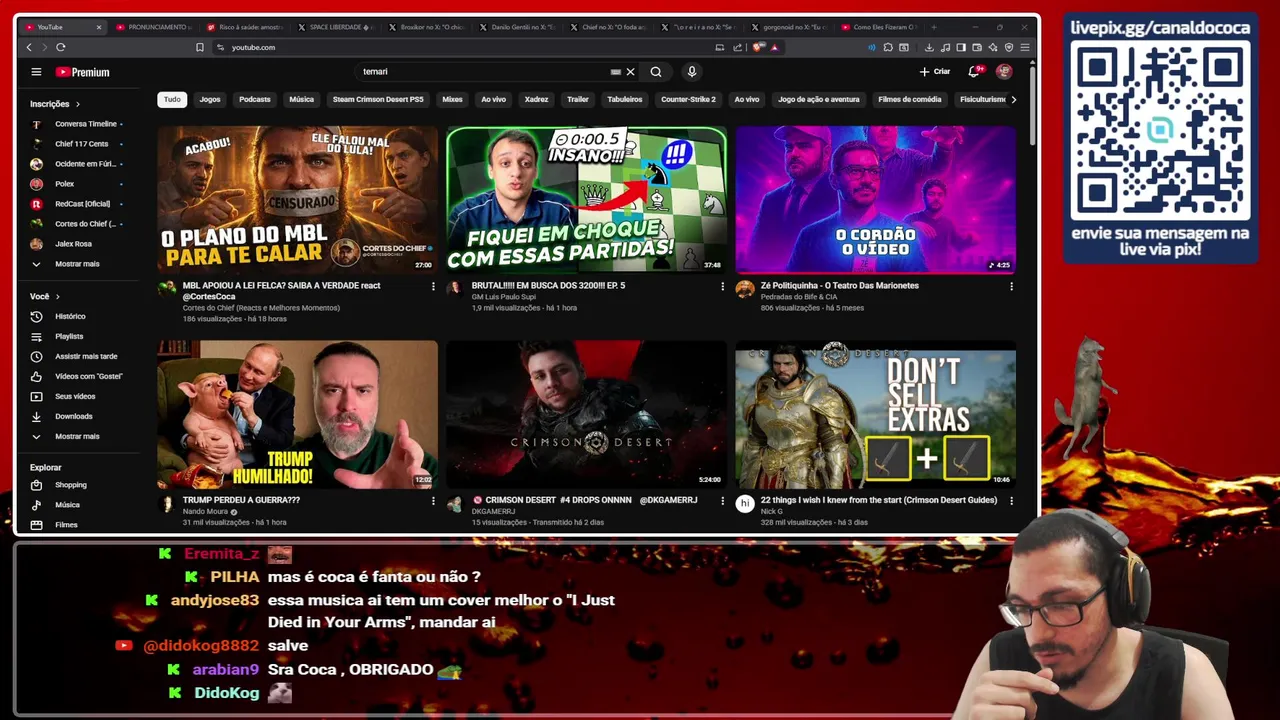Open options menu for MBL APOIOU video
The width and height of the screenshot is (1280, 720).
tap(433, 287)
